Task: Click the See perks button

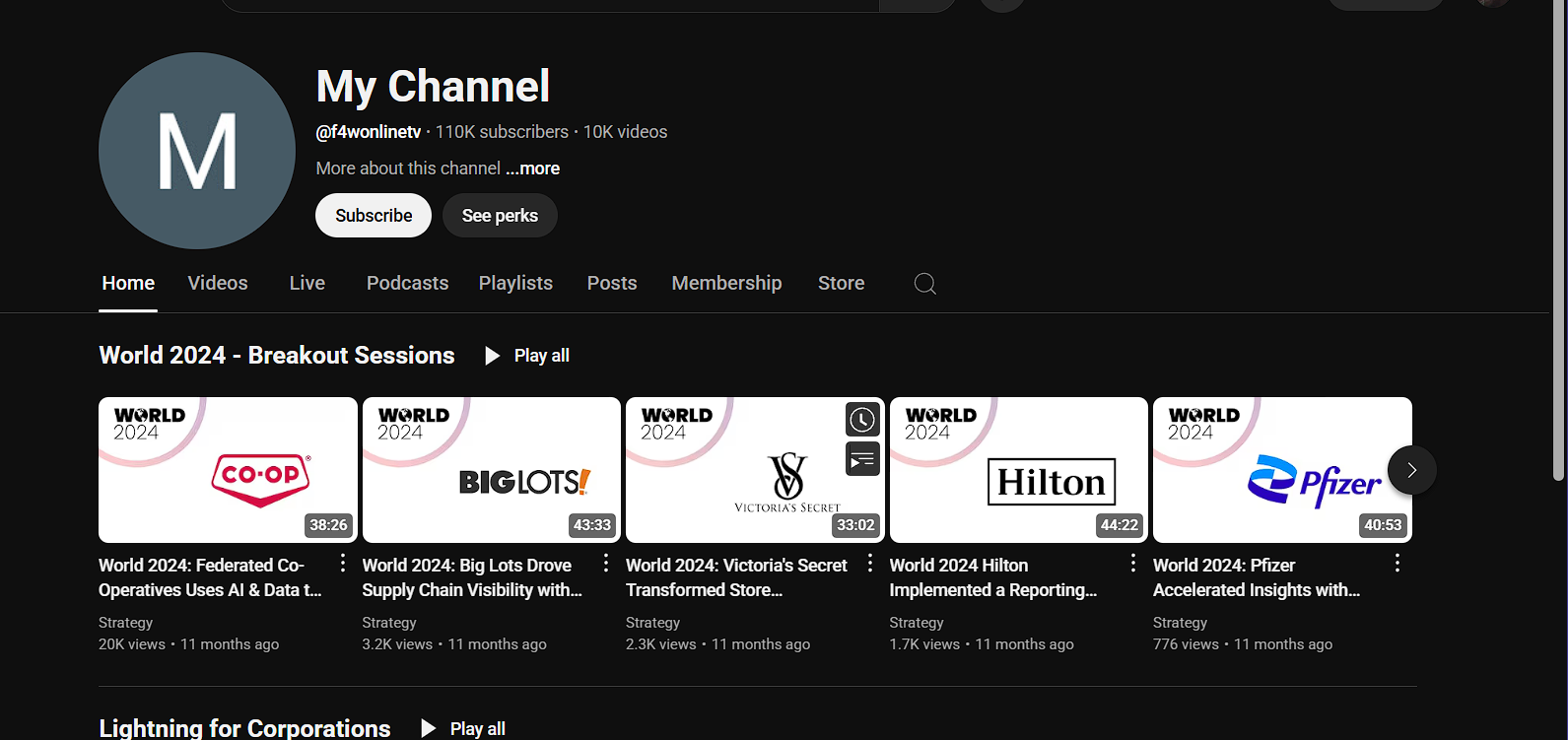Action: [x=500, y=215]
